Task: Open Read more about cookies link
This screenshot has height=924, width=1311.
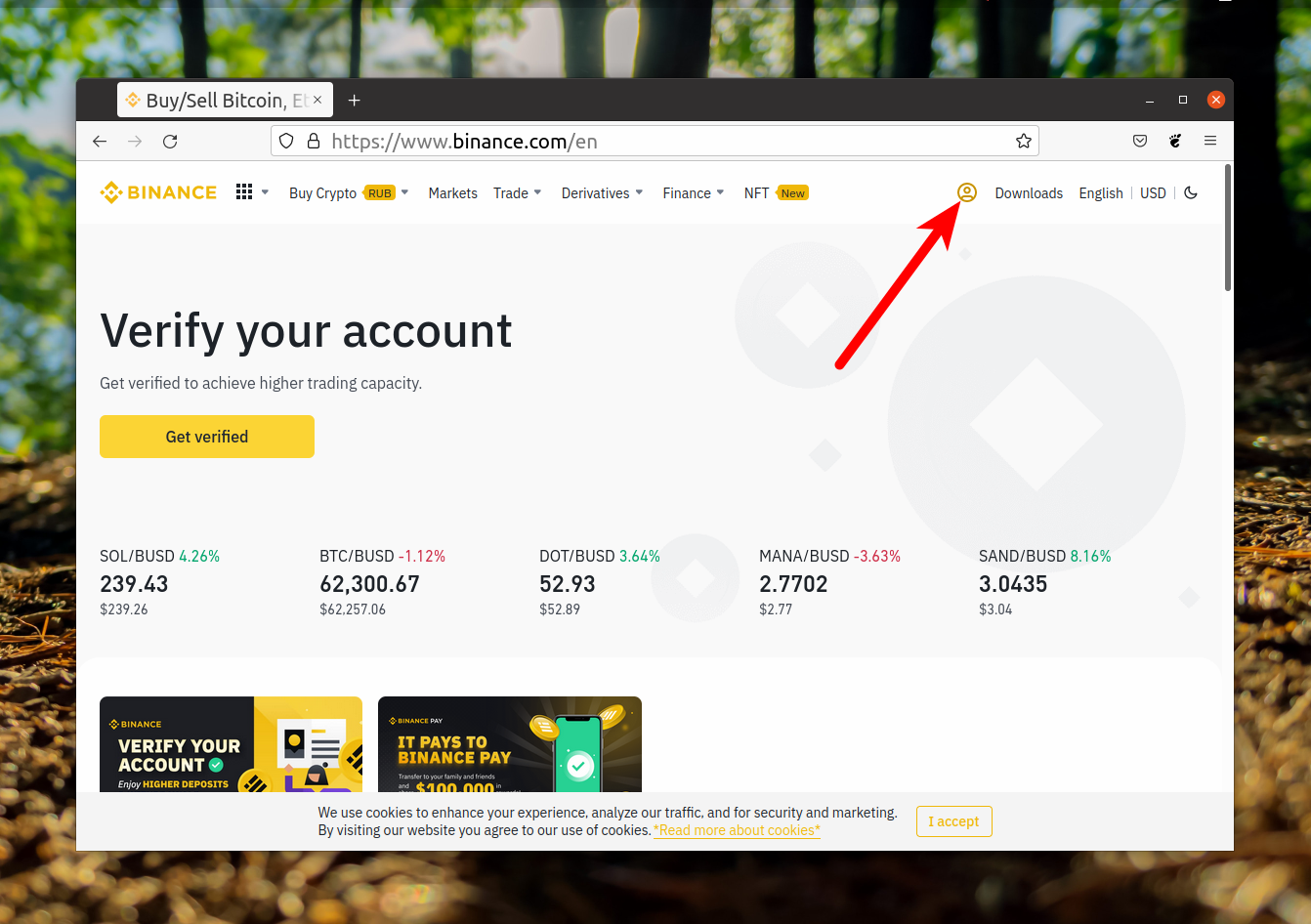Action: coord(738,830)
